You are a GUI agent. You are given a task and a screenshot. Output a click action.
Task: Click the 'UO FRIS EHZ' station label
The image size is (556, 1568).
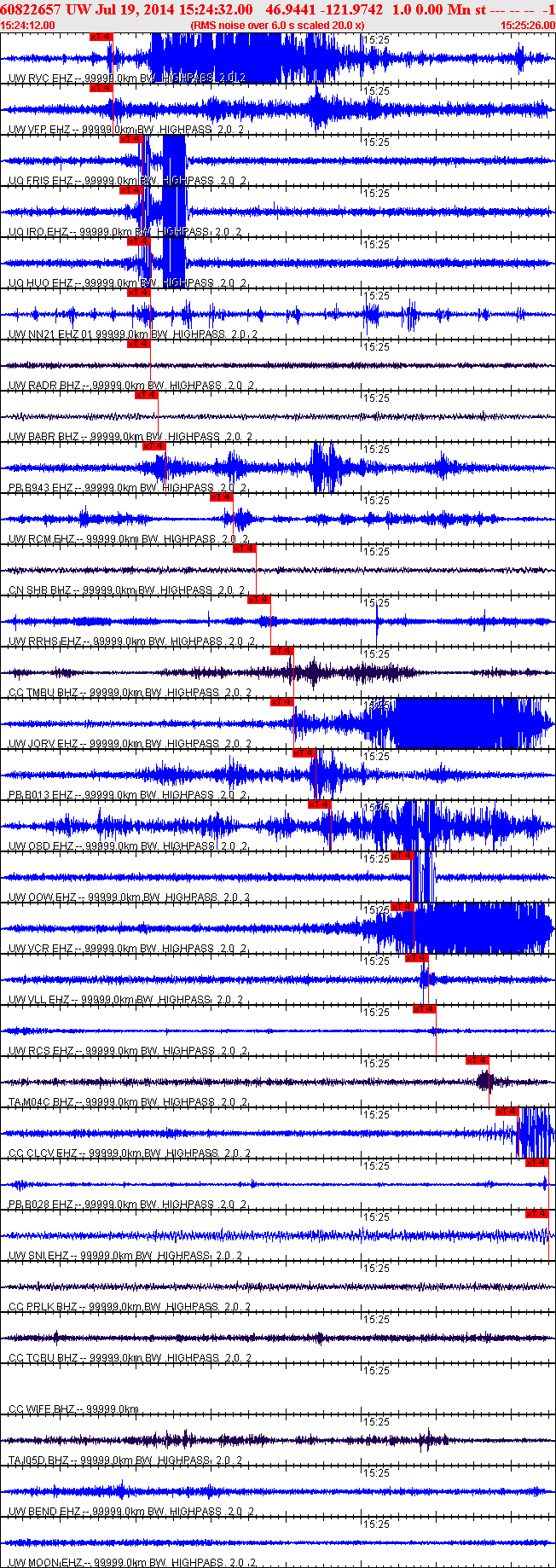coord(41,181)
